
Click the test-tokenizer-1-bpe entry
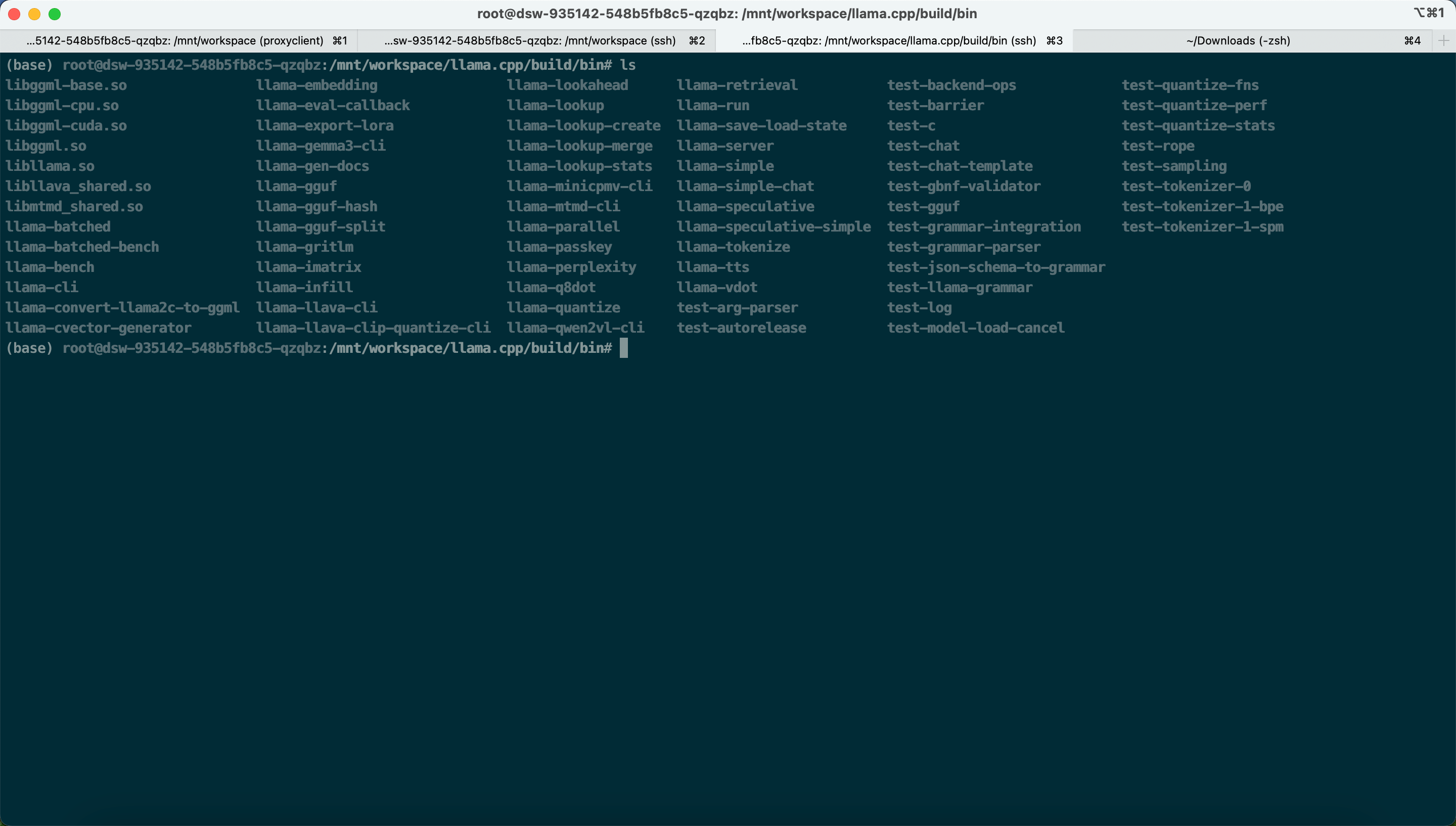pos(1202,206)
